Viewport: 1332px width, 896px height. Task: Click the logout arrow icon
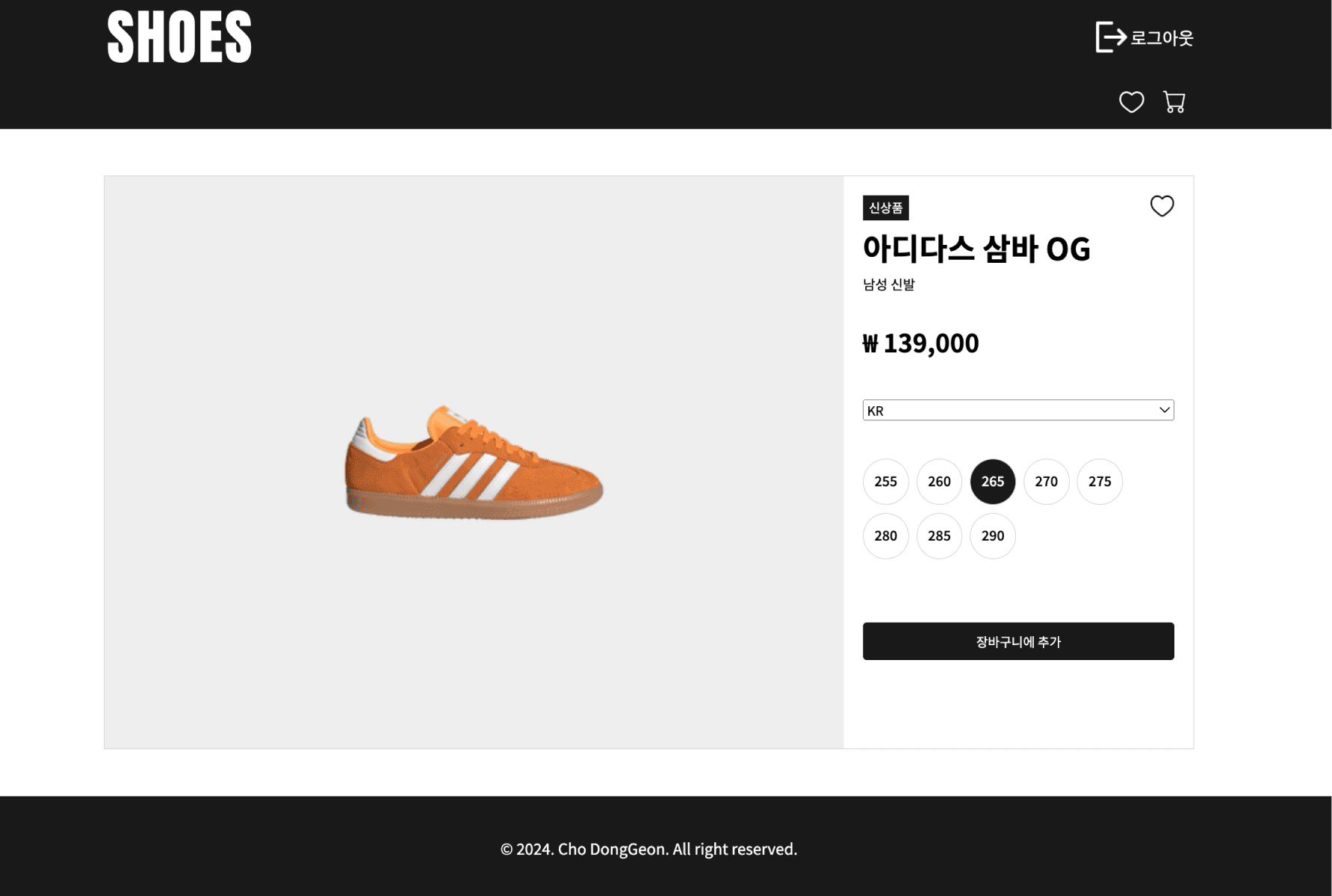(1110, 37)
